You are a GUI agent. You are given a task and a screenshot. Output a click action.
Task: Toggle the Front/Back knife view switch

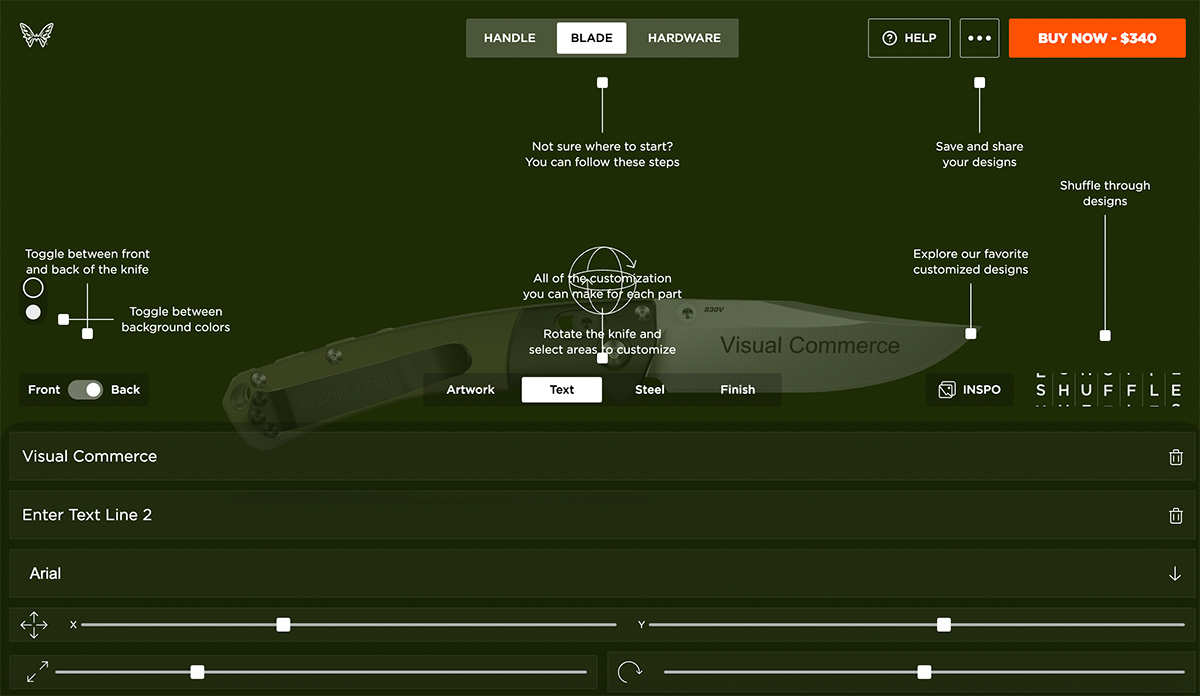point(85,390)
